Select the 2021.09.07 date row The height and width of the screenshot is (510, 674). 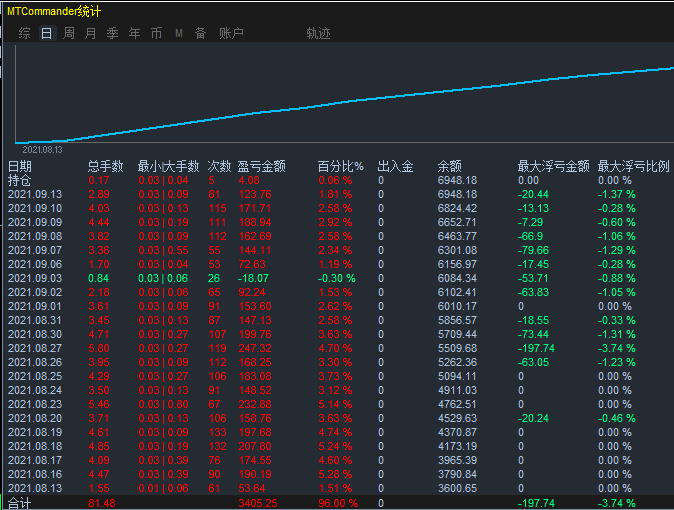(x=35, y=250)
